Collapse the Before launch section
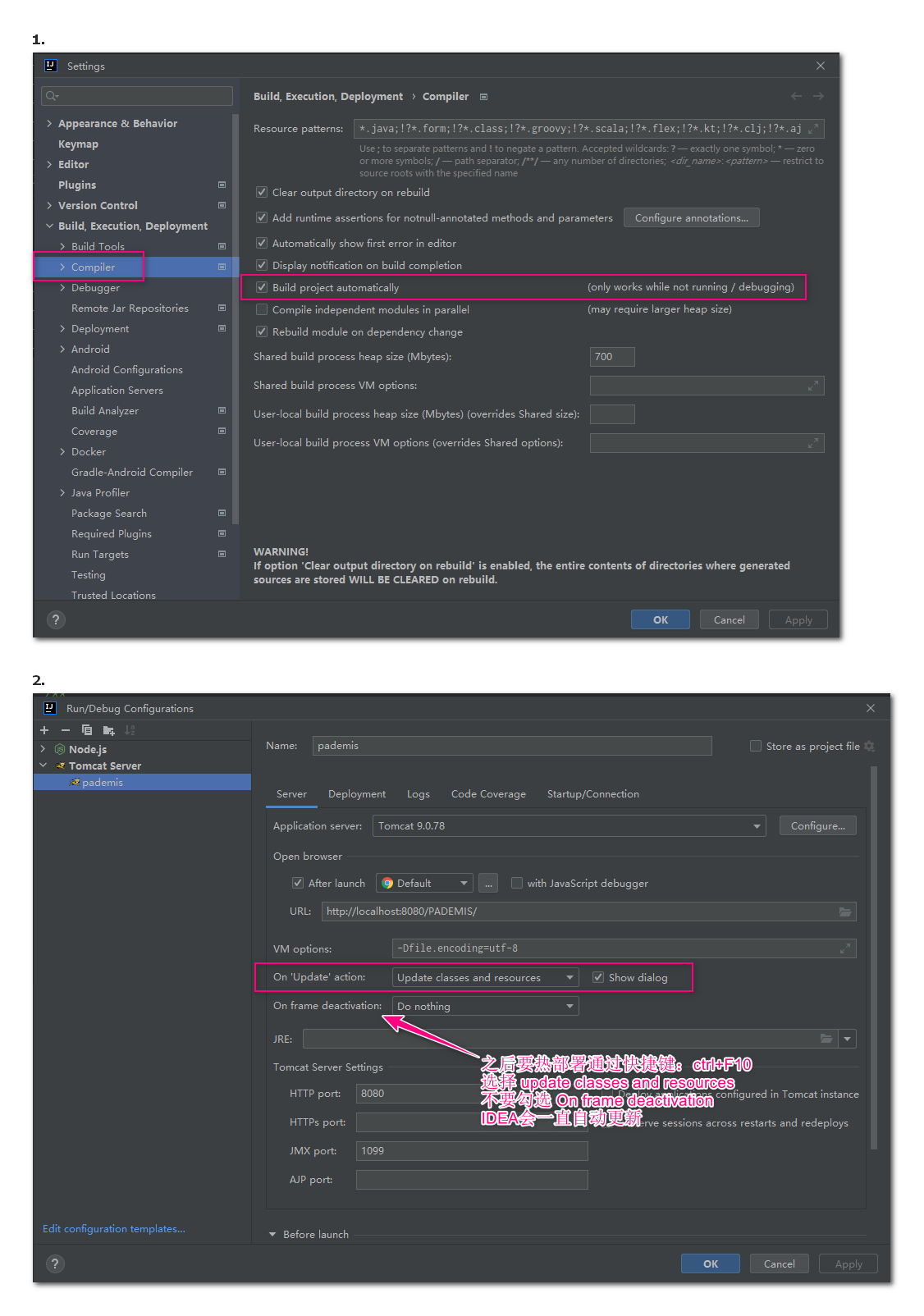The width and height of the screenshot is (924, 1316). click(272, 1234)
